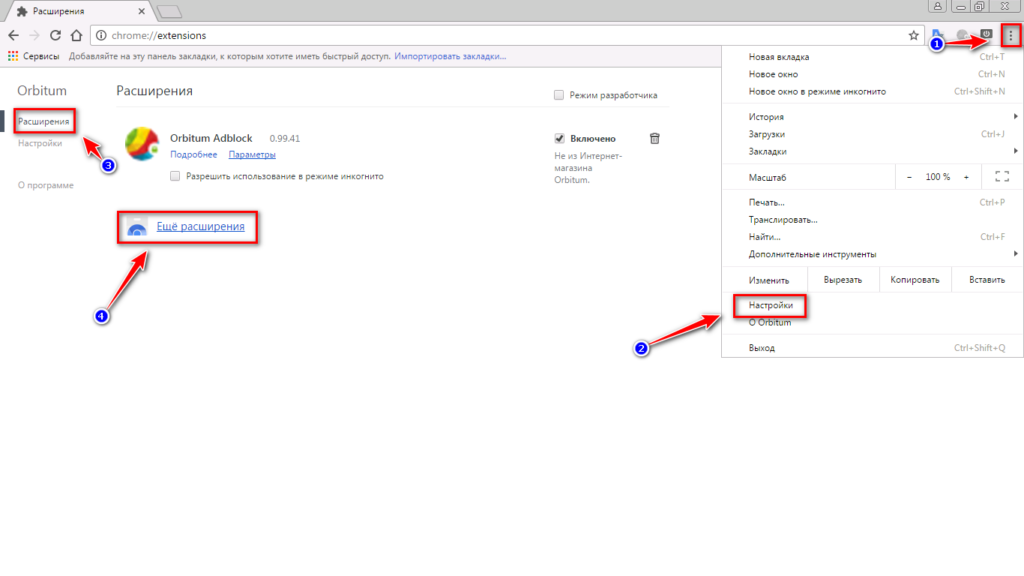Image resolution: width=1024 pixels, height=576 pixels.
Task: Delete Orbitum Adblock via trash icon
Action: click(654, 138)
